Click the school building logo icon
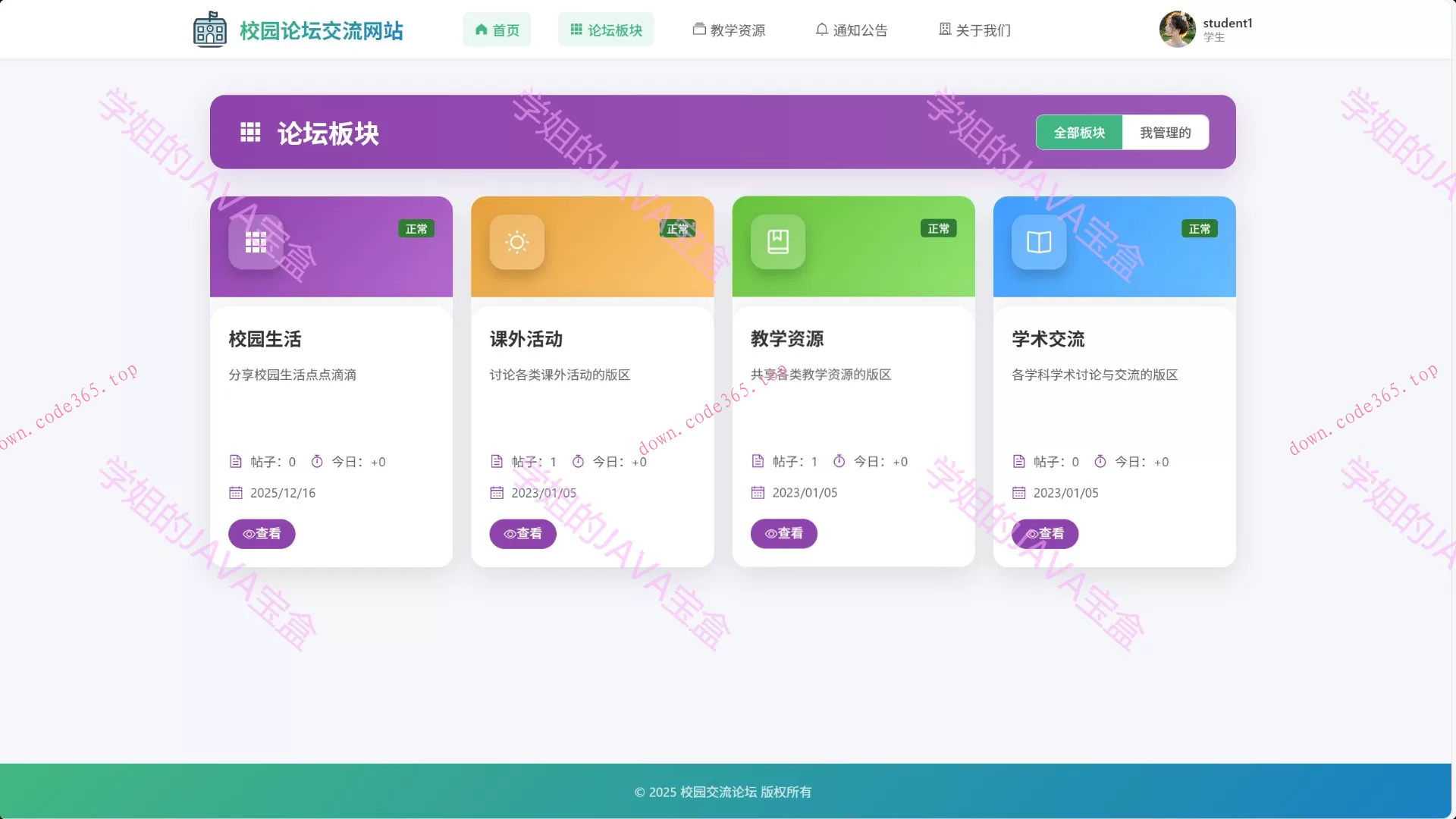This screenshot has width=1456, height=819. click(x=209, y=29)
